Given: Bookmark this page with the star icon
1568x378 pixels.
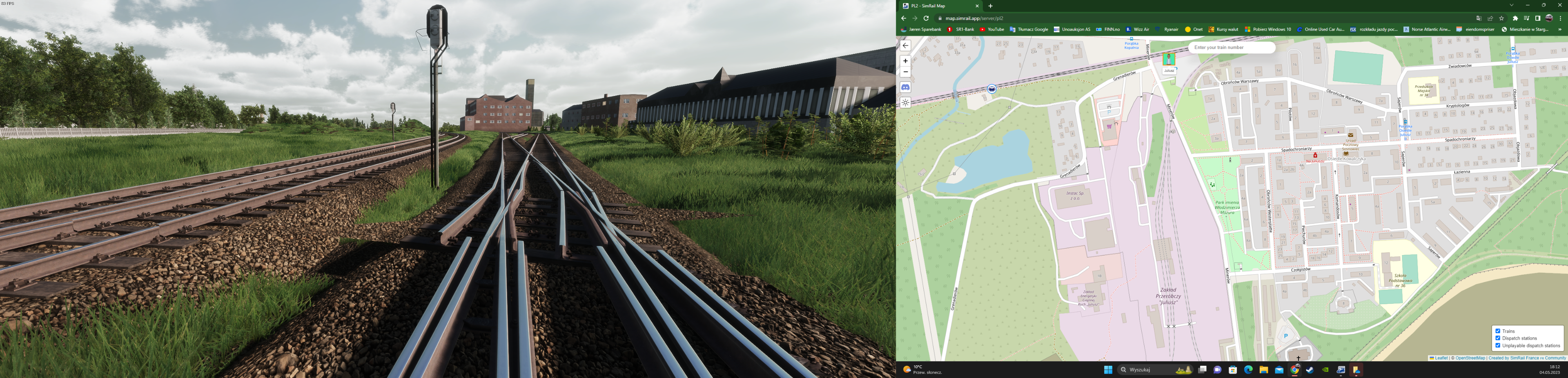Looking at the screenshot, I should (x=1502, y=18).
